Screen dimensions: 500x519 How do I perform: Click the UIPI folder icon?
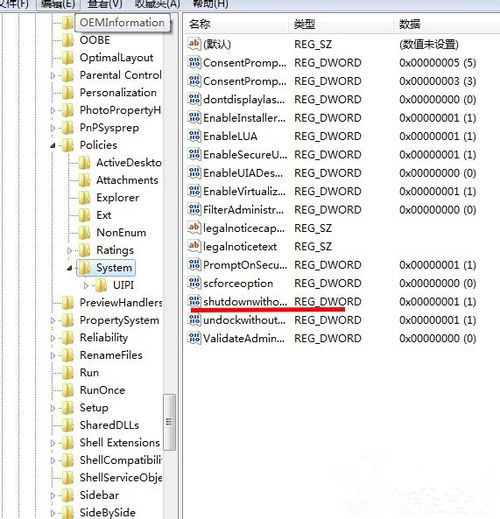pos(101,285)
